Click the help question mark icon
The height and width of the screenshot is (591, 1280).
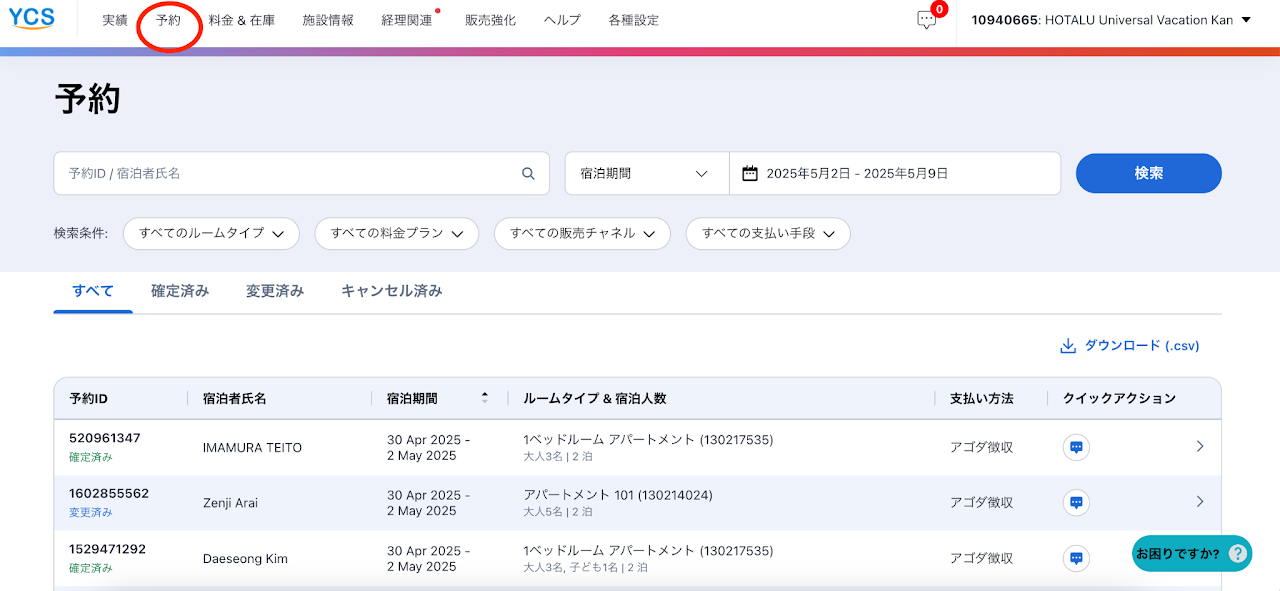1237,553
